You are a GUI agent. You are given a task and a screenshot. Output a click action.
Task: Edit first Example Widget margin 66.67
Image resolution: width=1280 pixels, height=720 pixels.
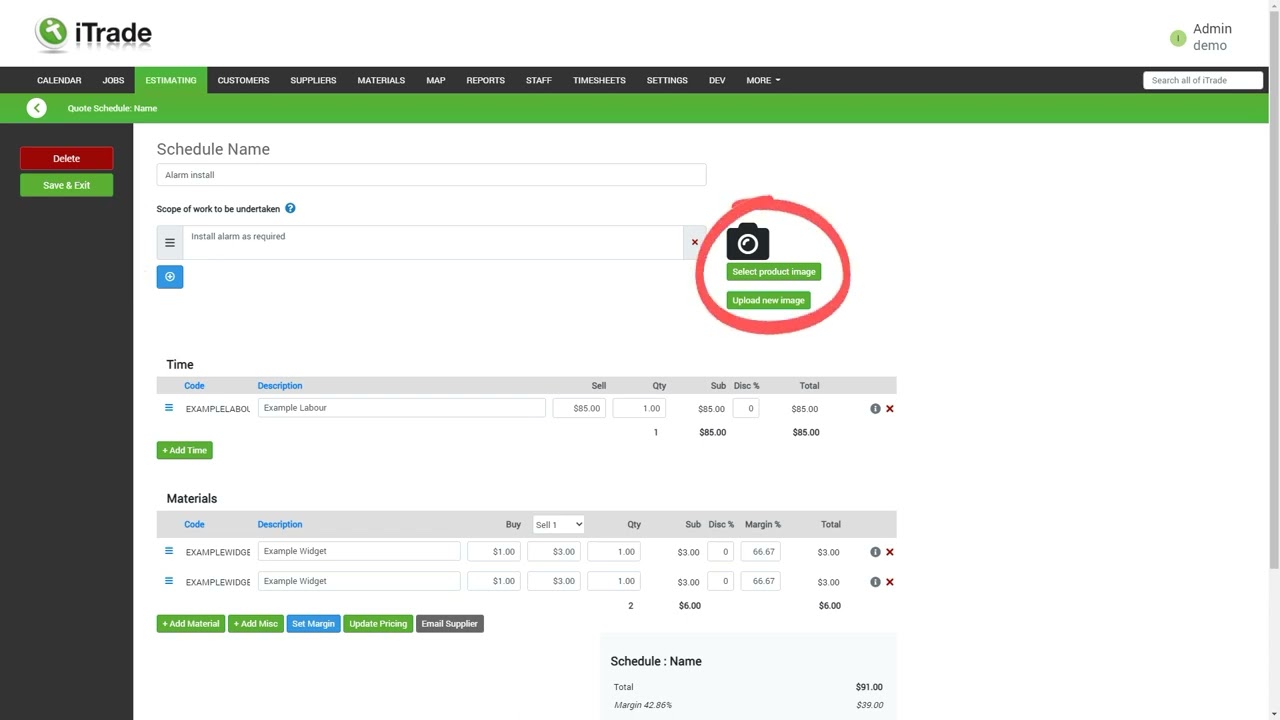click(x=761, y=552)
